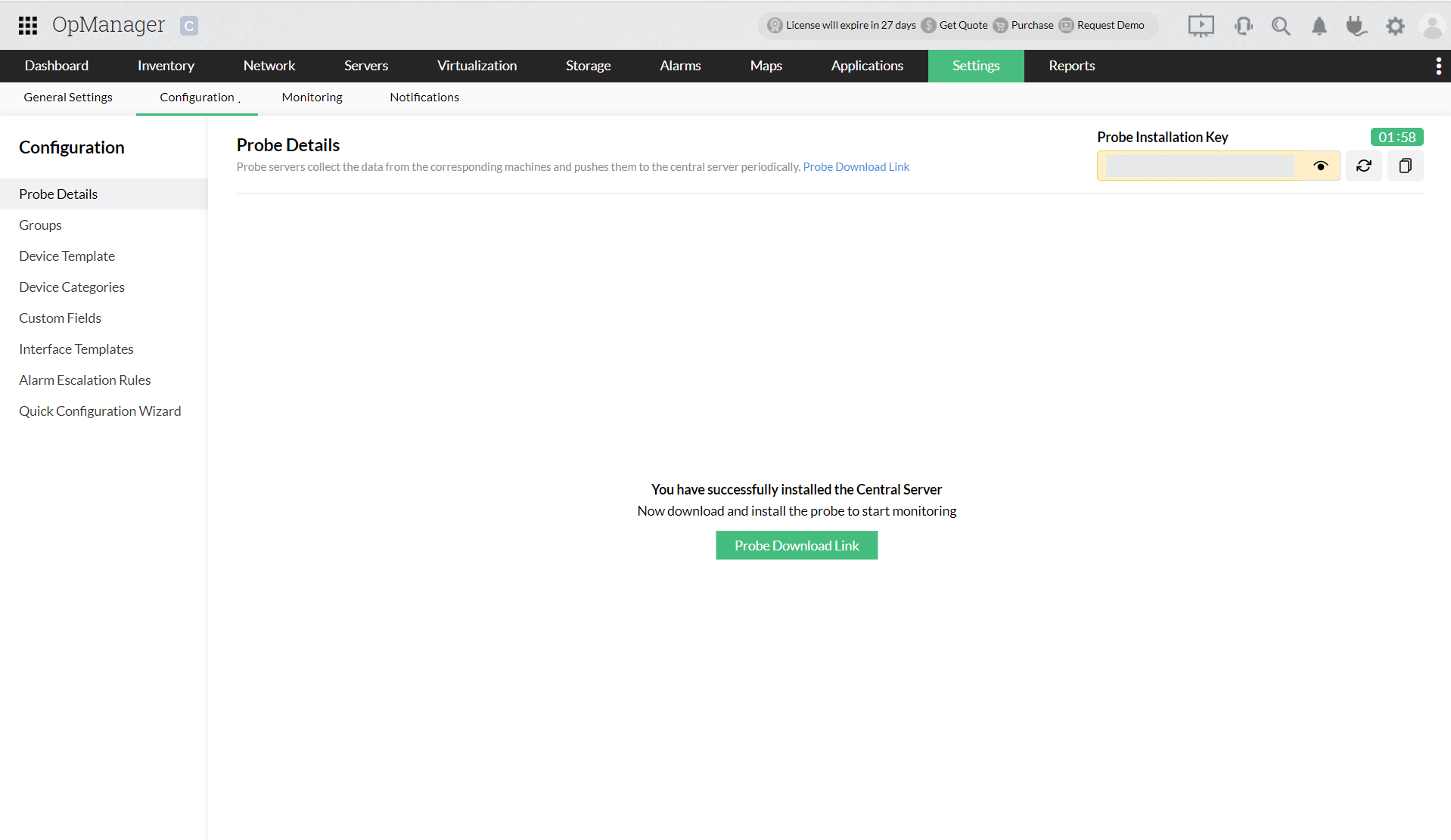Click the License will expire notice
The width and height of the screenshot is (1451, 840).
click(x=851, y=26)
